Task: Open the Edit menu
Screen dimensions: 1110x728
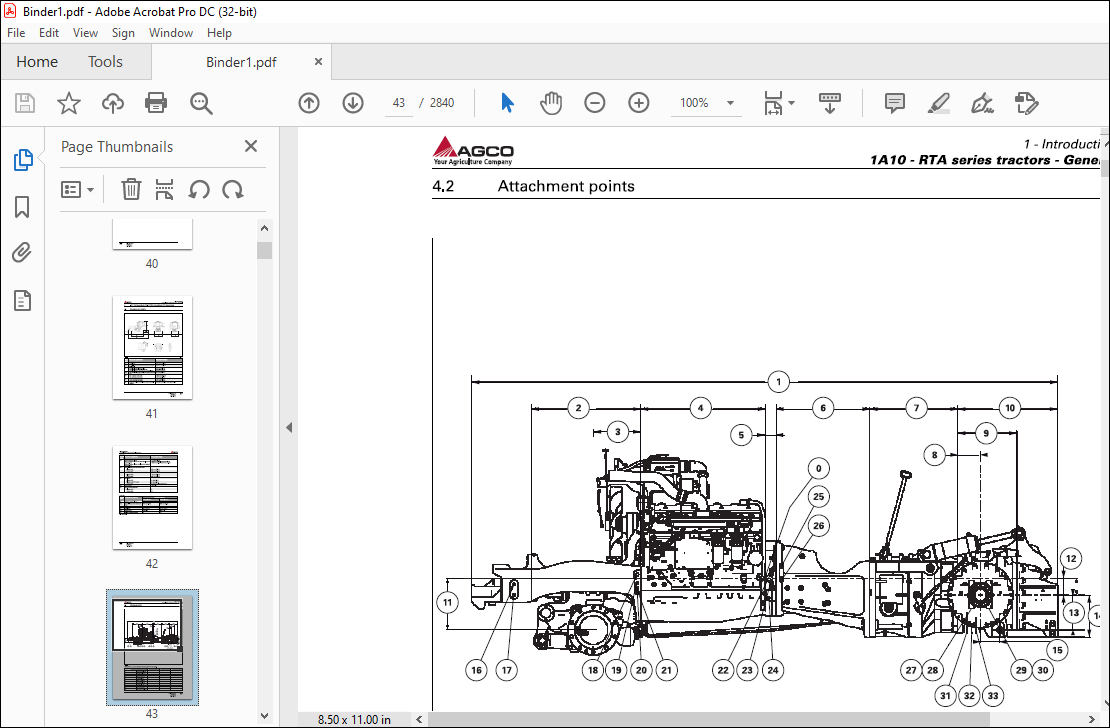Action: tap(49, 33)
